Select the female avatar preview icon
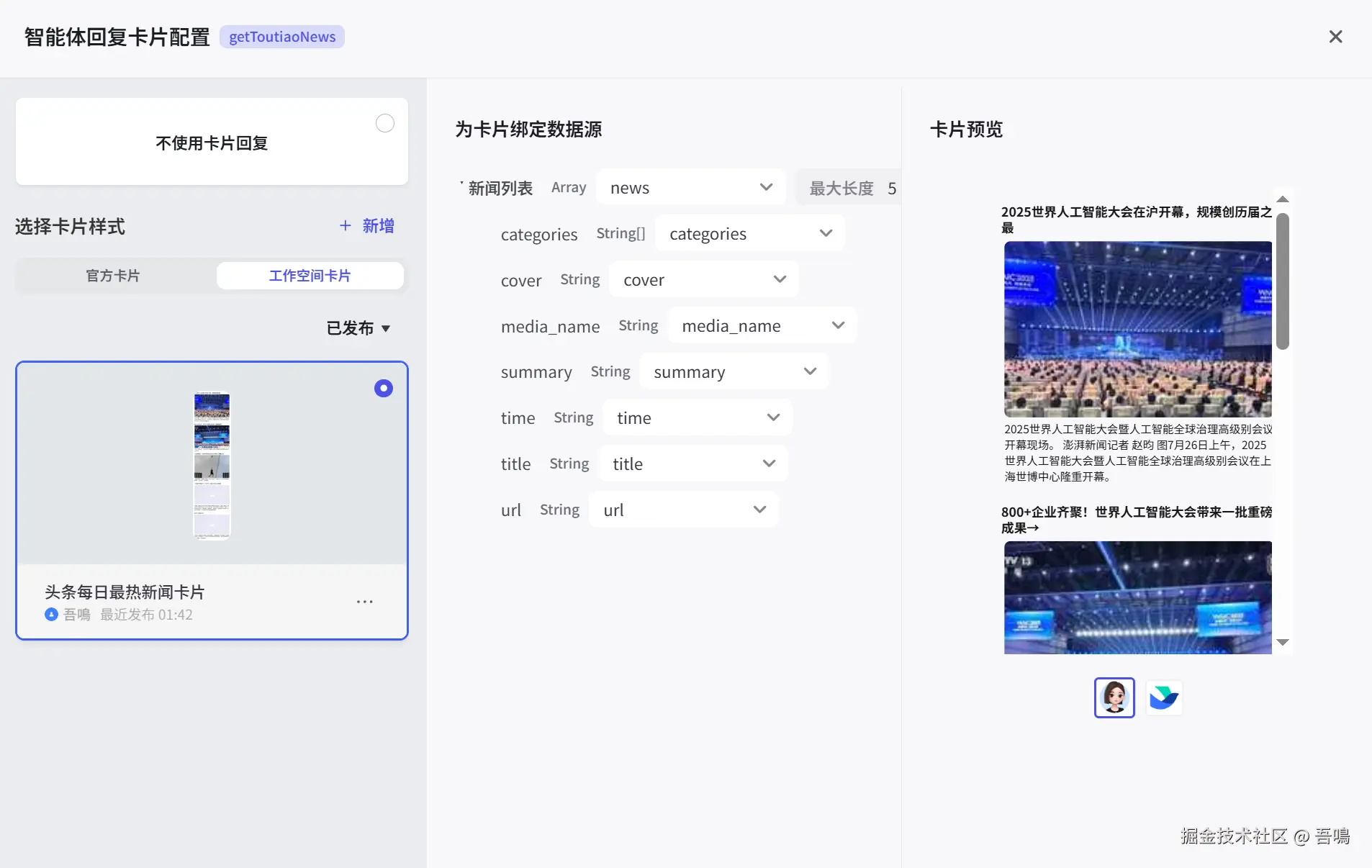This screenshot has height=868, width=1372. 1114,697
